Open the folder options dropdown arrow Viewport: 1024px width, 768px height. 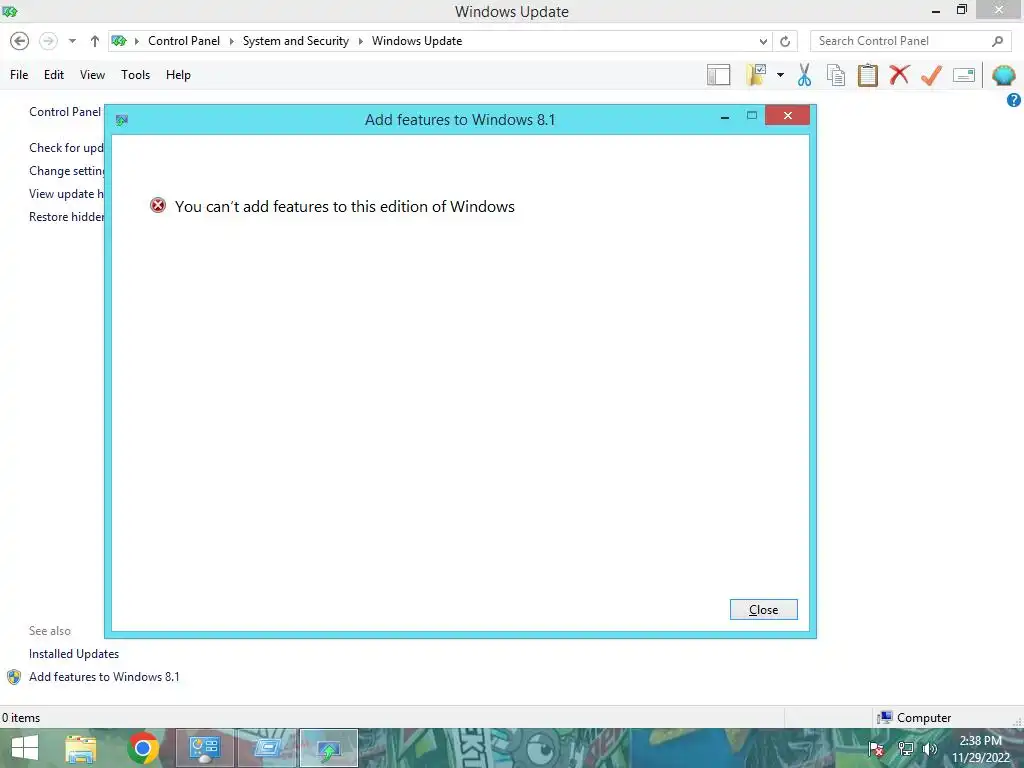(780, 74)
